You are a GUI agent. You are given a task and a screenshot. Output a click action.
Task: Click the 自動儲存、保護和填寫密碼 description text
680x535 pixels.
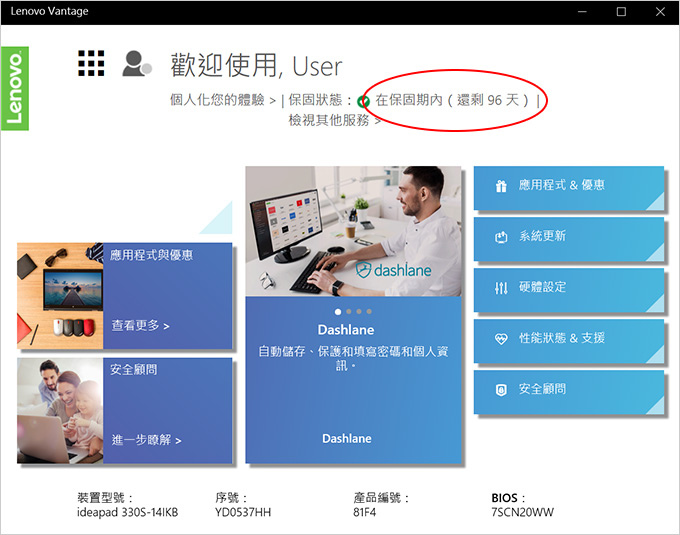click(353, 358)
